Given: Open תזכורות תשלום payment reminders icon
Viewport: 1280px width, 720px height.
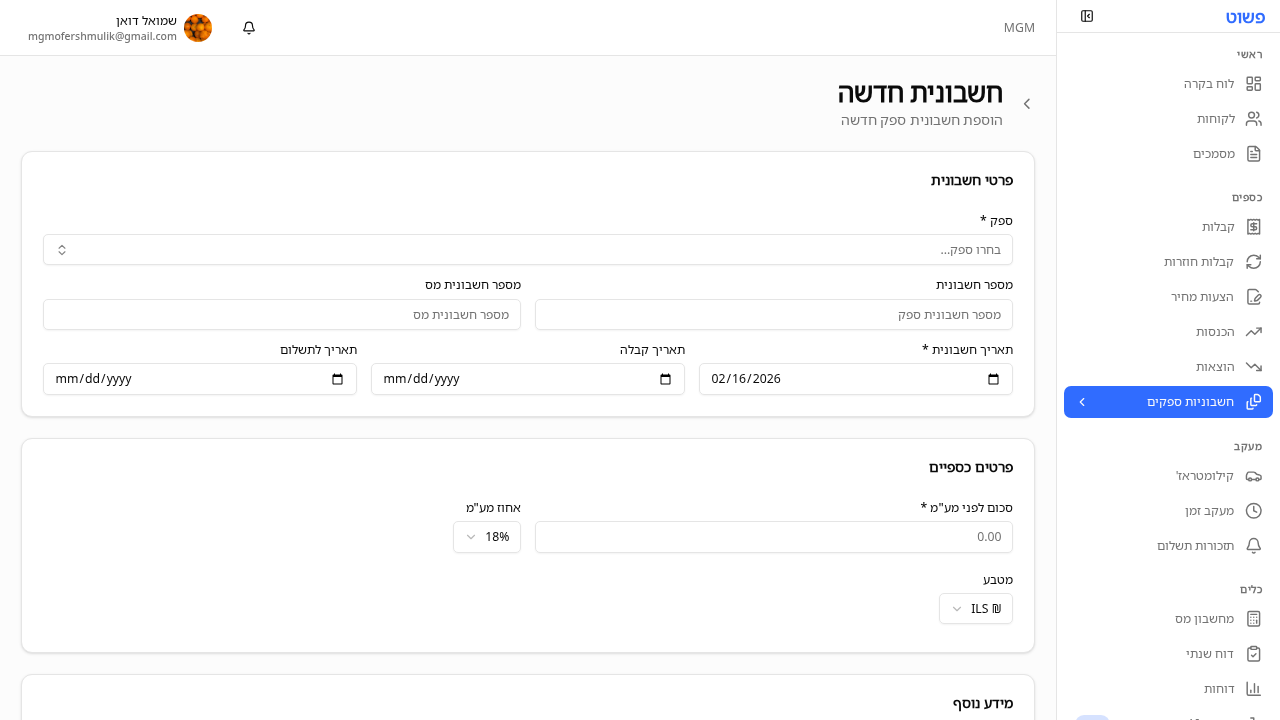Looking at the screenshot, I should pyautogui.click(x=1254, y=545).
